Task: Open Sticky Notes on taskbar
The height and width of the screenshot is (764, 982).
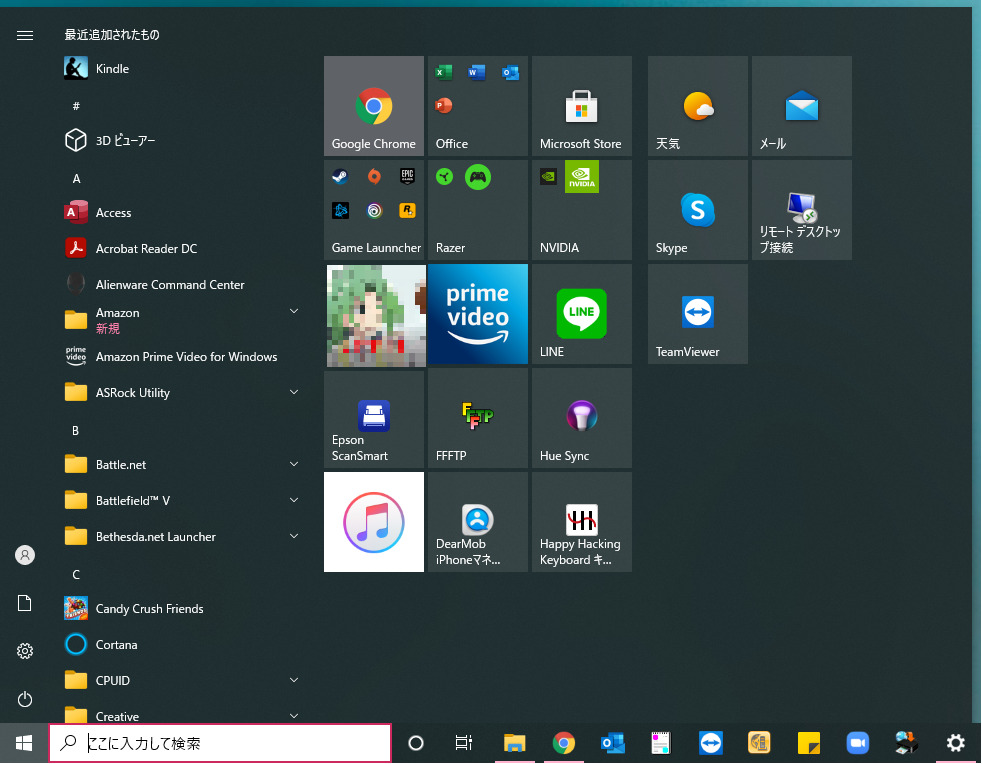Action: pyautogui.click(x=809, y=743)
